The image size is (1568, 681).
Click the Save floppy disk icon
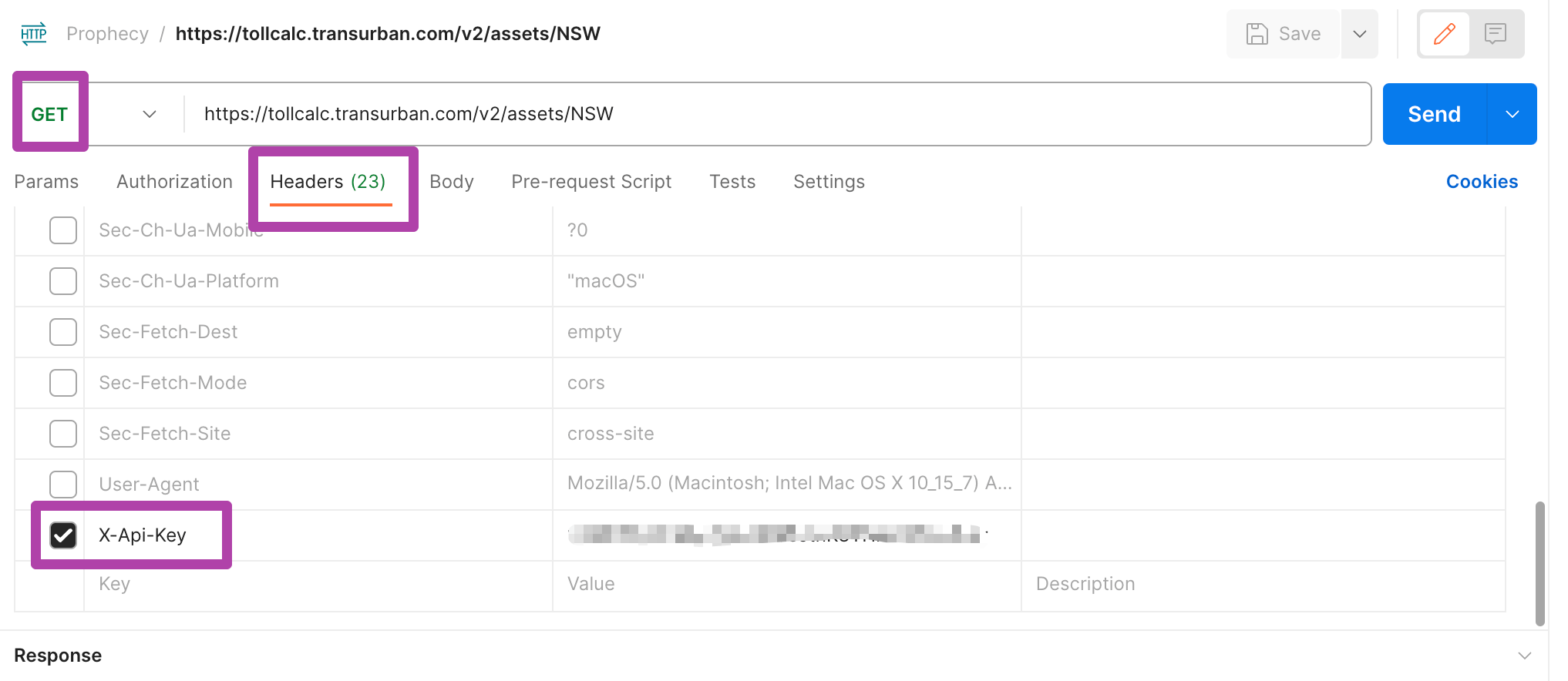[x=1257, y=34]
